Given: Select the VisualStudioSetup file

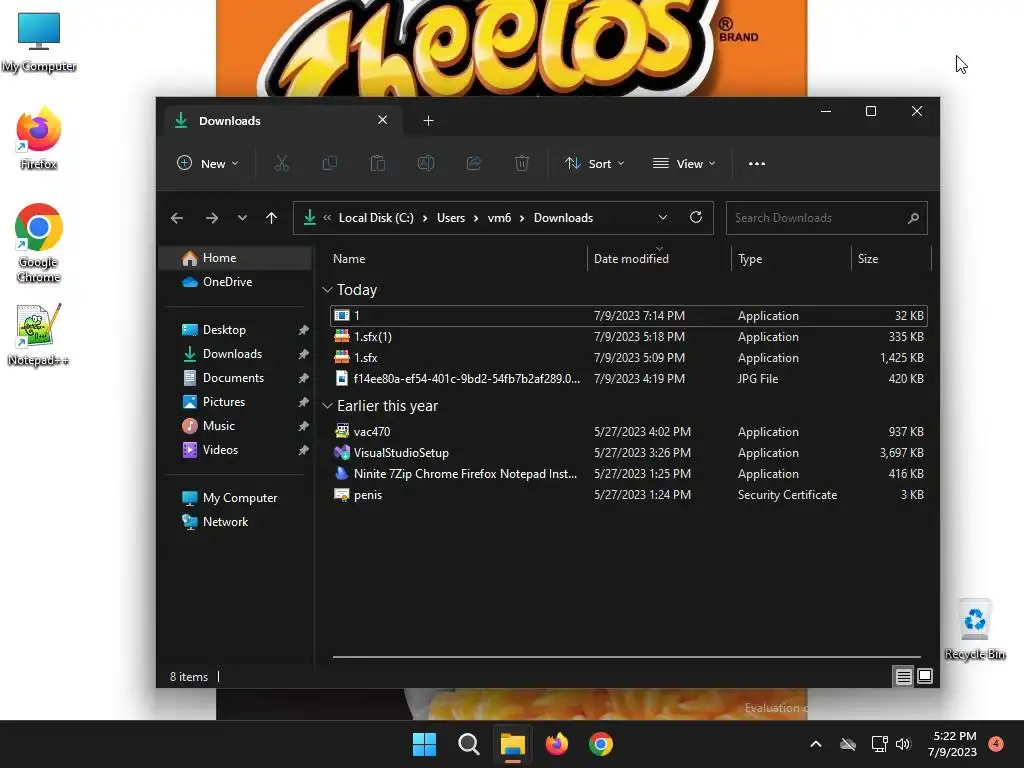Looking at the screenshot, I should [x=629, y=453].
